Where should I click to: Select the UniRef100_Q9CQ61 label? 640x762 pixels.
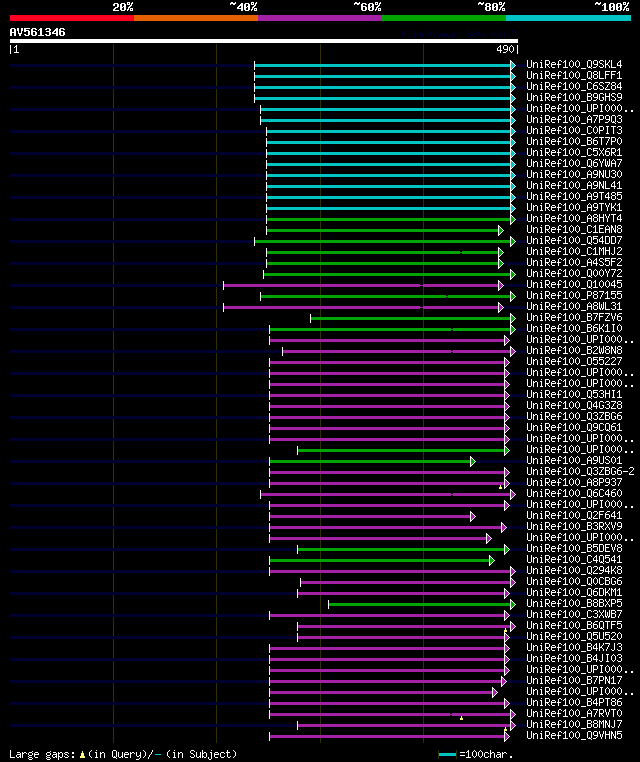pyautogui.click(x=574, y=427)
